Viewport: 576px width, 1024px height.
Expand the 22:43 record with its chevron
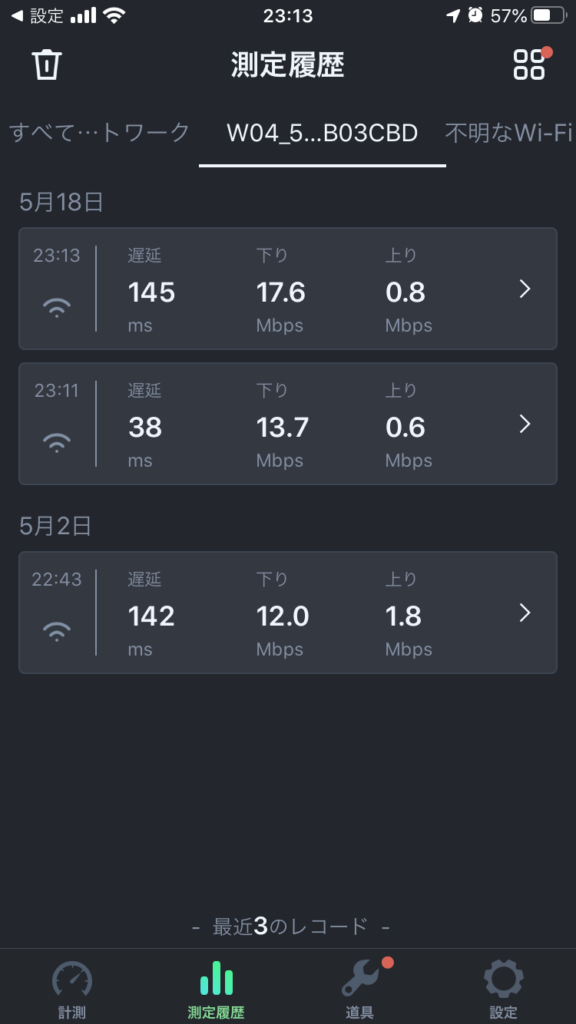coord(524,613)
